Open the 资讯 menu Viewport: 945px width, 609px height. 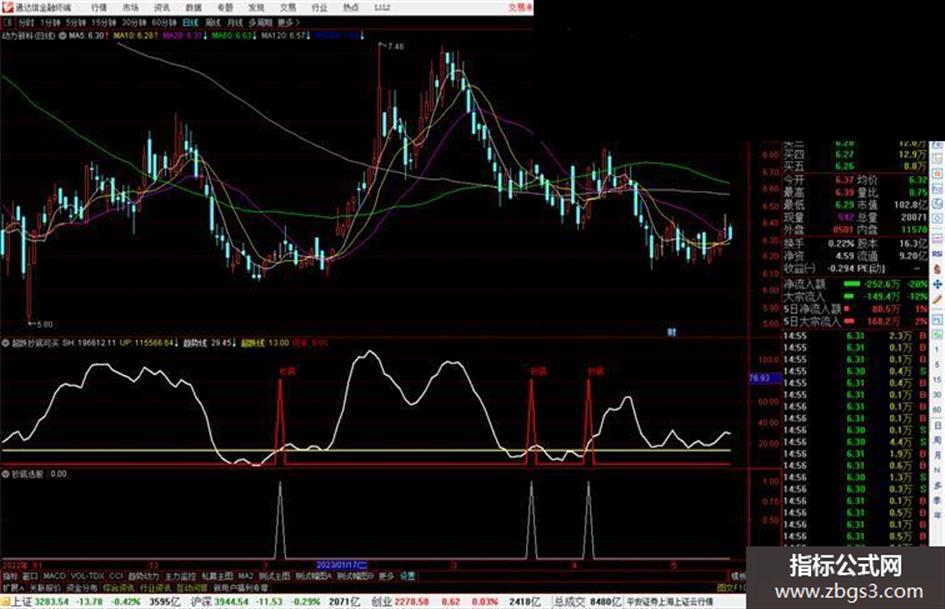(162, 7)
